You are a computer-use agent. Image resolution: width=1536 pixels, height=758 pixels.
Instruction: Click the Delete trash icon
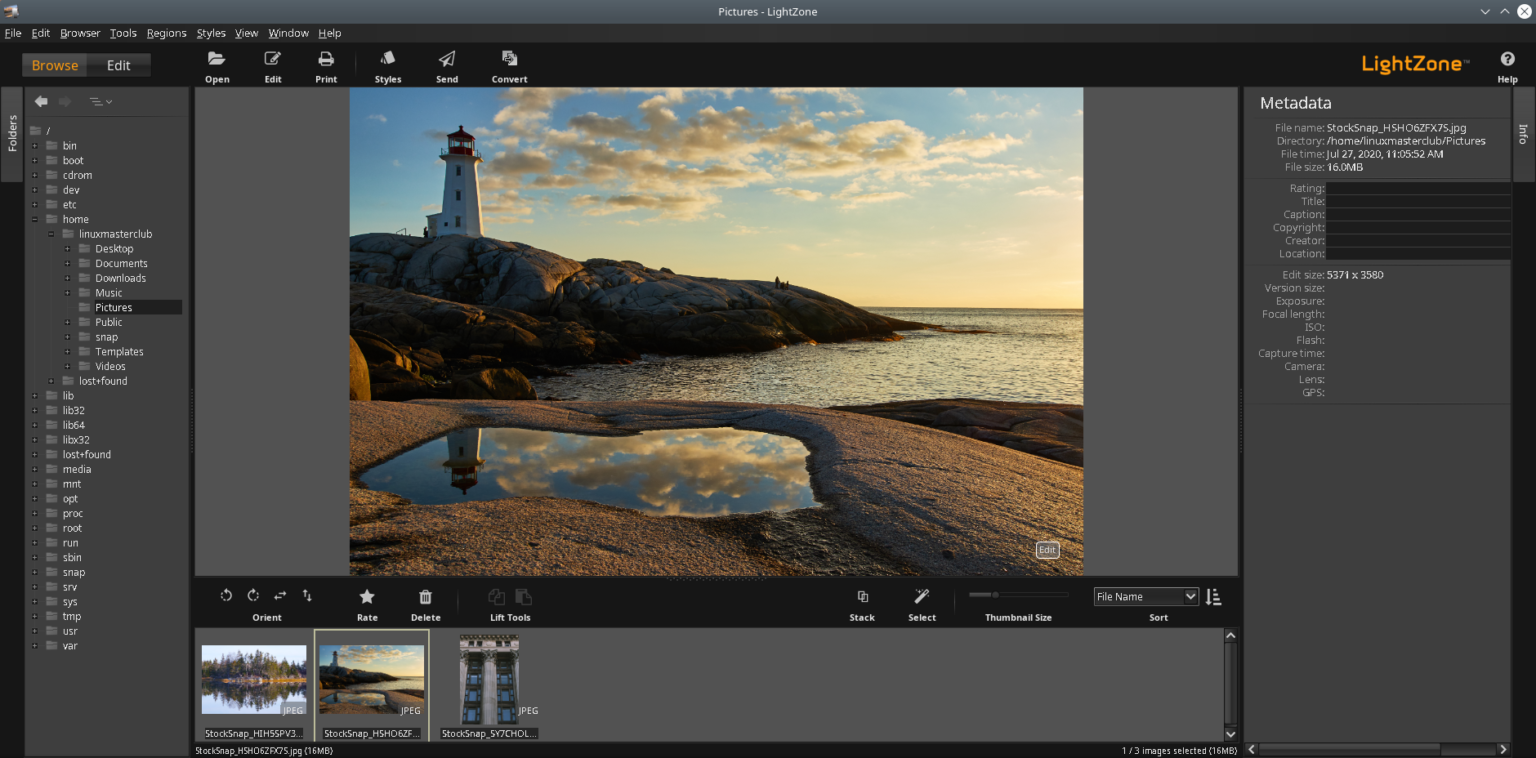(x=425, y=596)
